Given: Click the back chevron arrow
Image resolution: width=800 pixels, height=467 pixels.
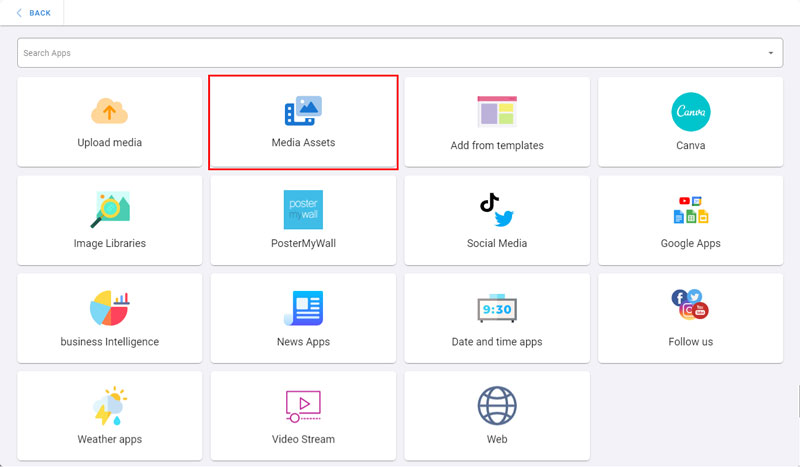Looking at the screenshot, I should point(19,13).
